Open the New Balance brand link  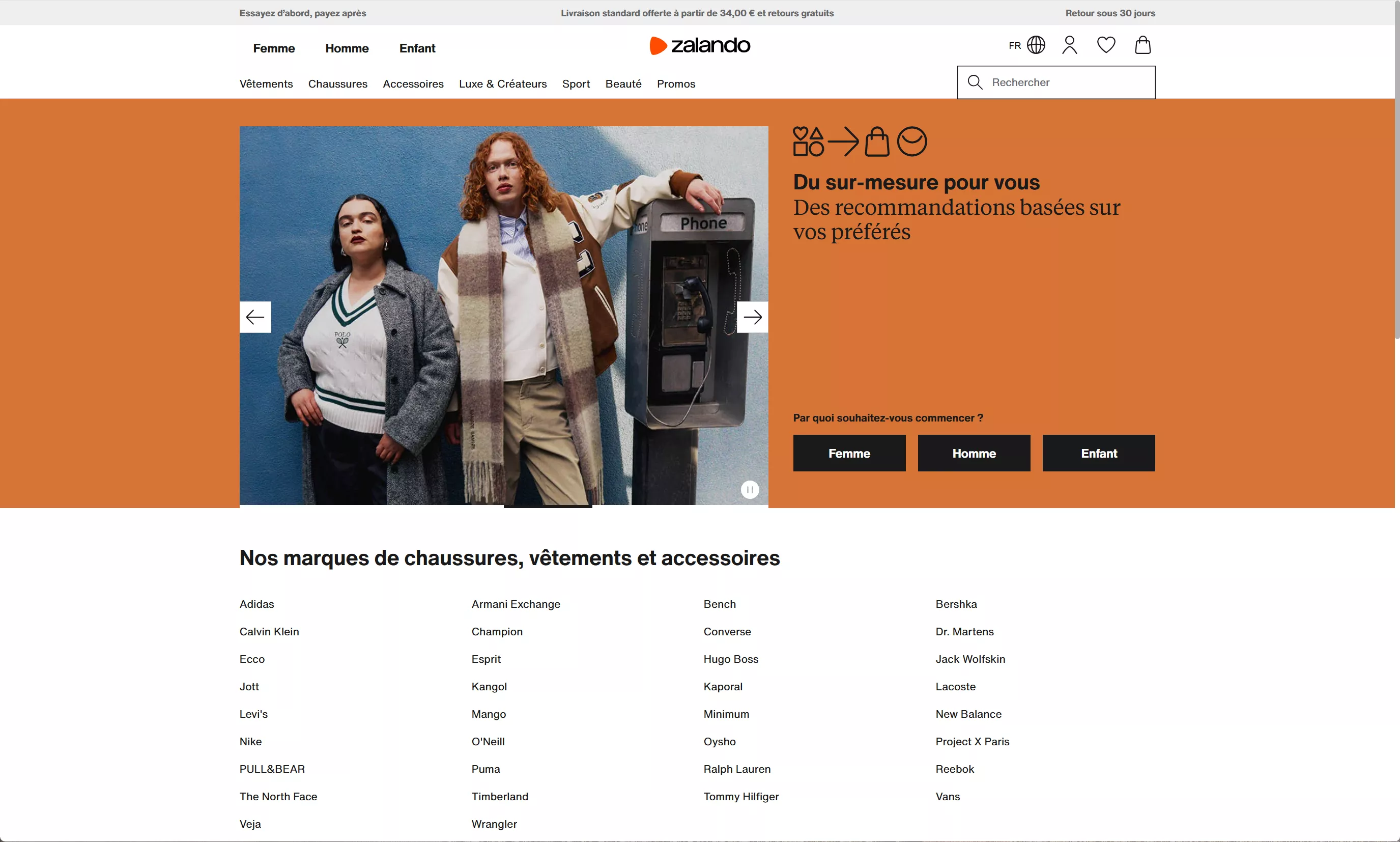(968, 714)
